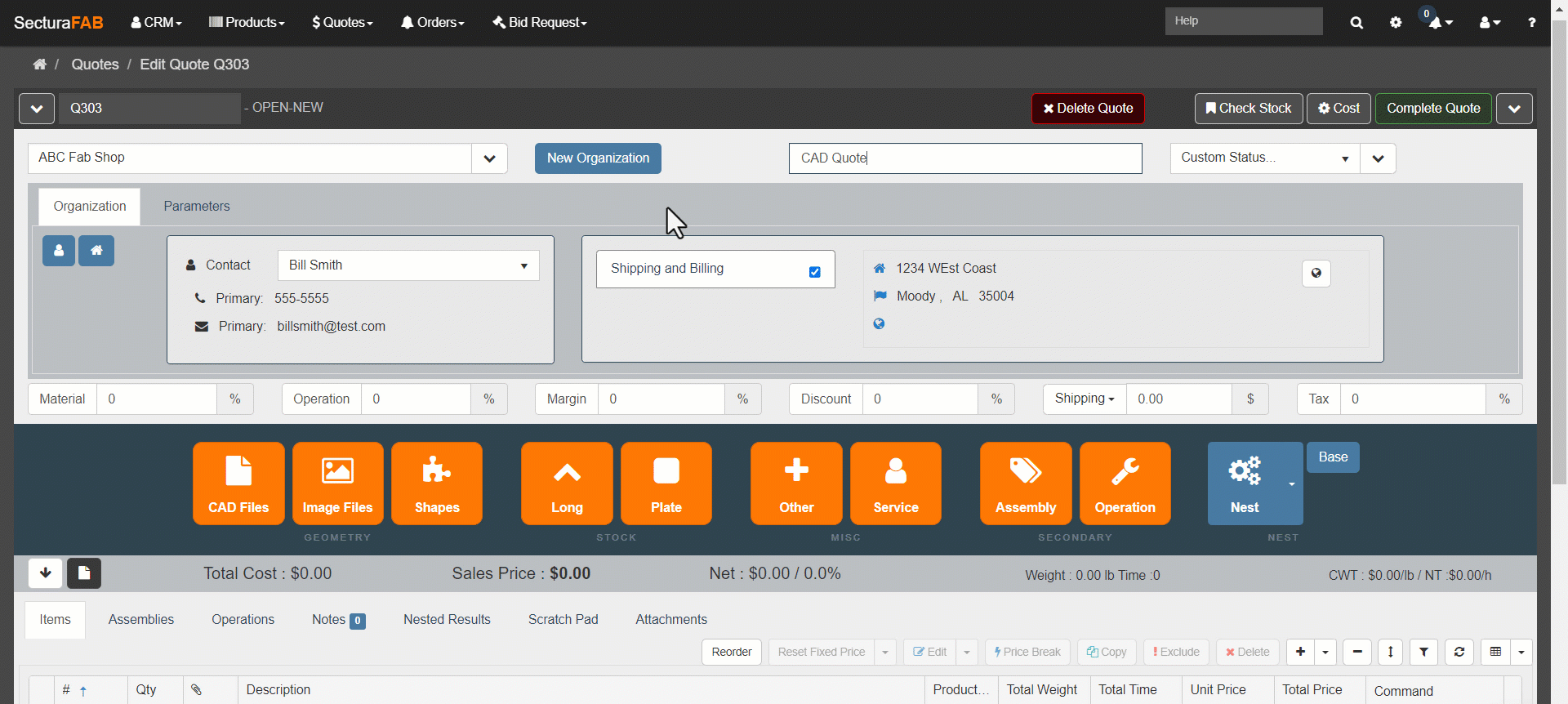
Task: Expand the Shipping type dropdown
Action: point(1085,399)
